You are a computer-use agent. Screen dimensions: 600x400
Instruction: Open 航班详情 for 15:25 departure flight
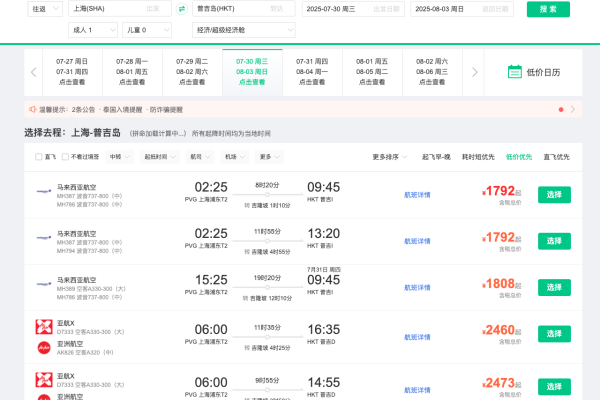417,287
